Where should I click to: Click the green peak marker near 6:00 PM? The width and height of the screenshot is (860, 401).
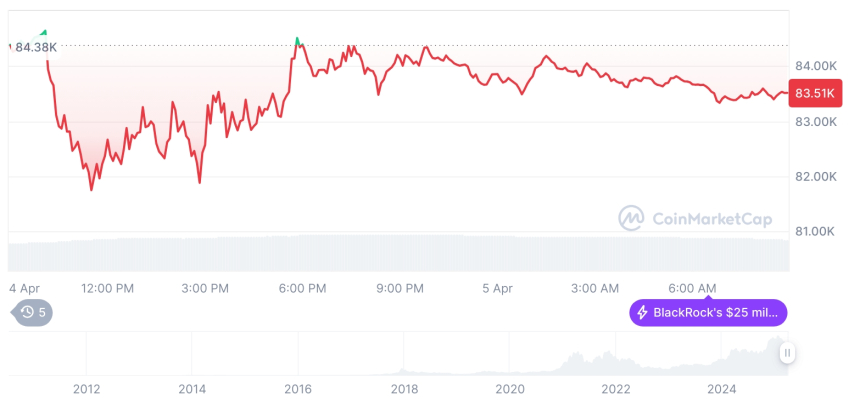click(297, 40)
